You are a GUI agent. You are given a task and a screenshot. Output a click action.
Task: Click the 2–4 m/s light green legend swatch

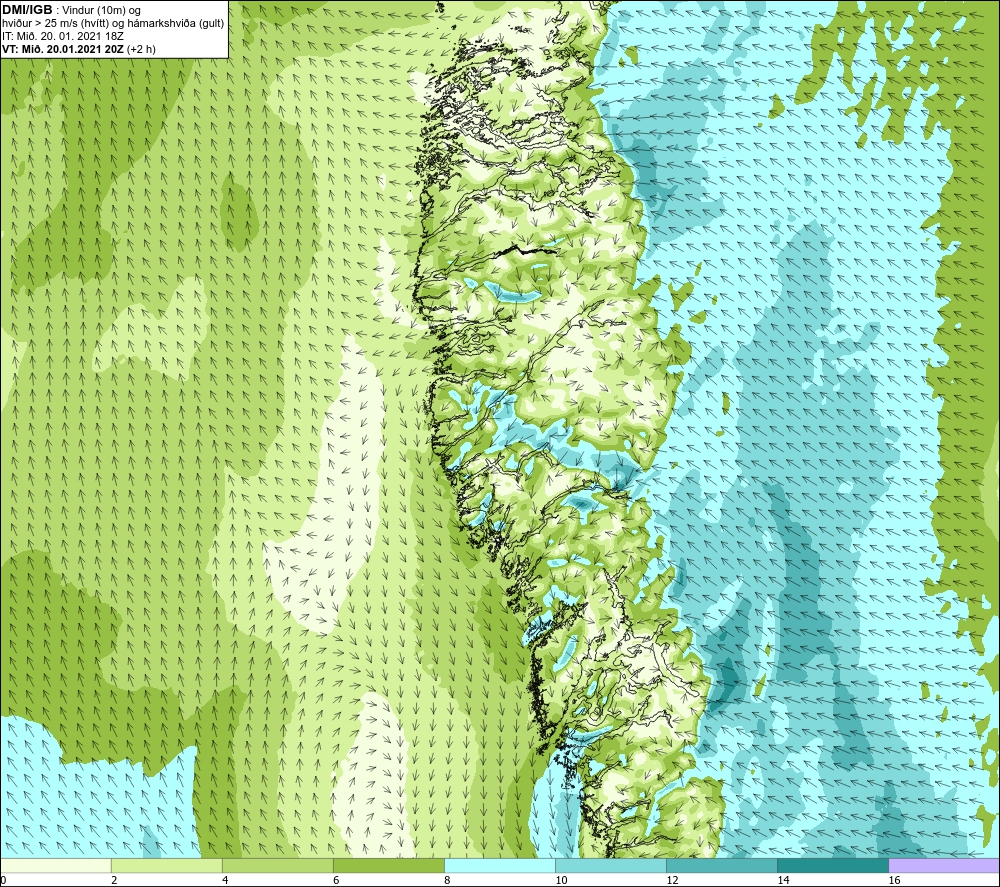click(x=166, y=866)
